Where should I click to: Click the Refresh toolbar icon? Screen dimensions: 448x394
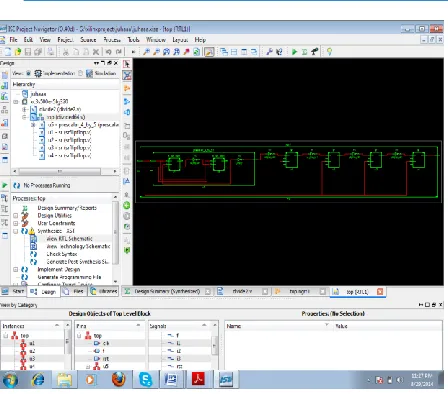coord(197,52)
